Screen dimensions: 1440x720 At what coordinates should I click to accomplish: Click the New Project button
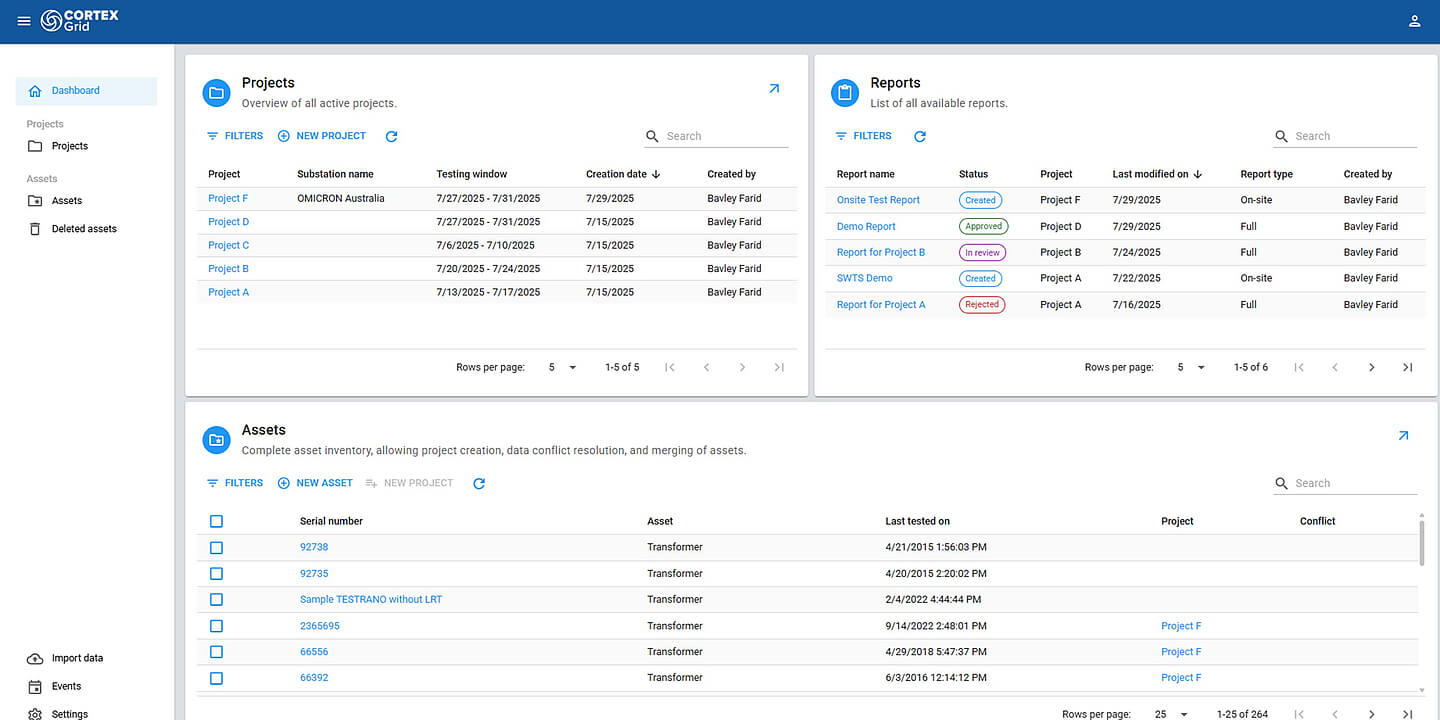tap(322, 136)
